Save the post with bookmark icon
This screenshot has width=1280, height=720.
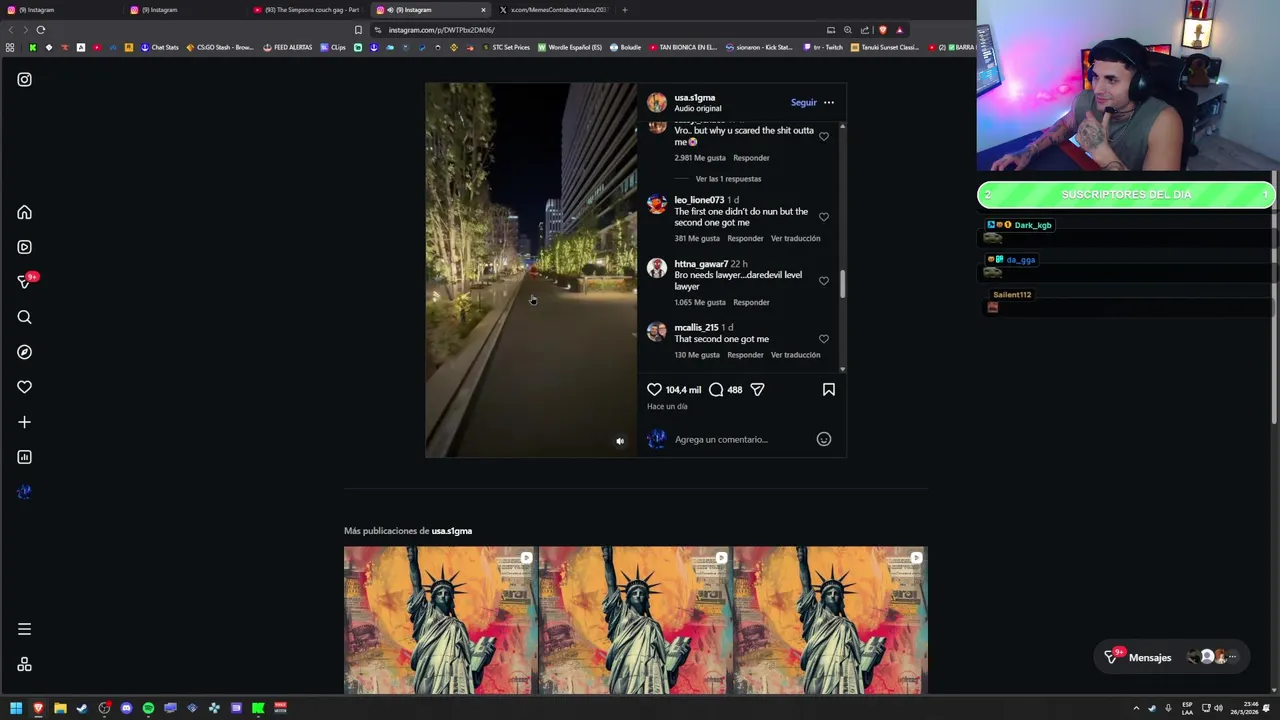[829, 390]
